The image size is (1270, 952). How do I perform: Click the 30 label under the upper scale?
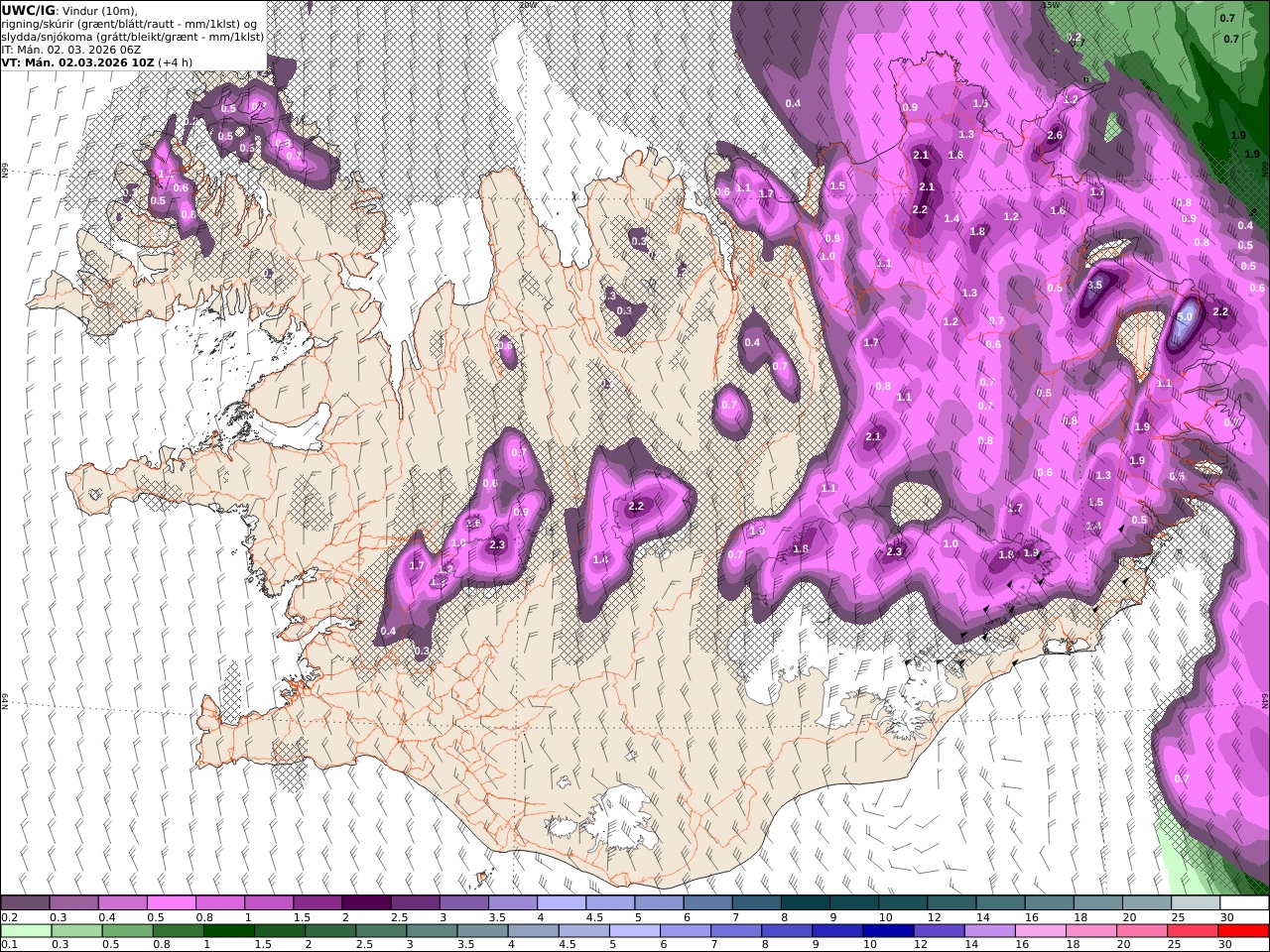1227,917
